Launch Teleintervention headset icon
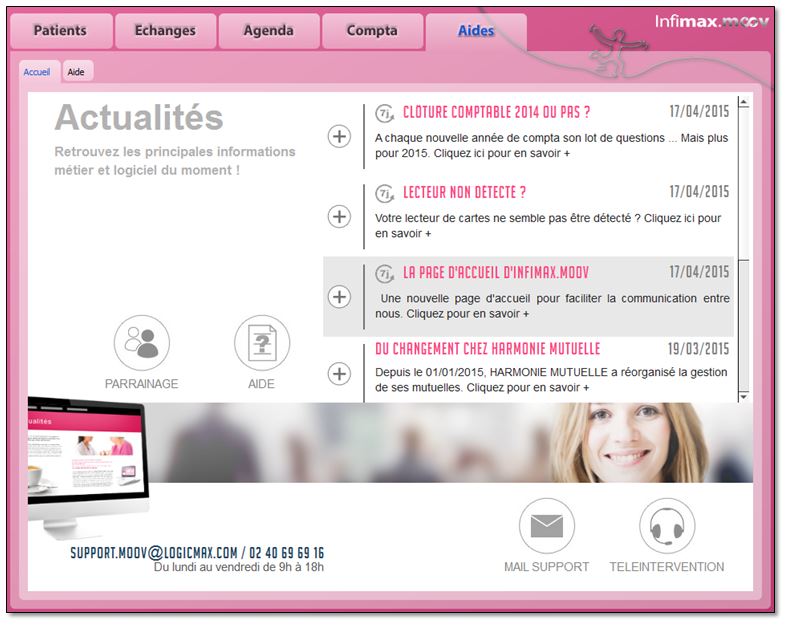Screen dimensions: 785x625 pyautogui.click(x=667, y=526)
